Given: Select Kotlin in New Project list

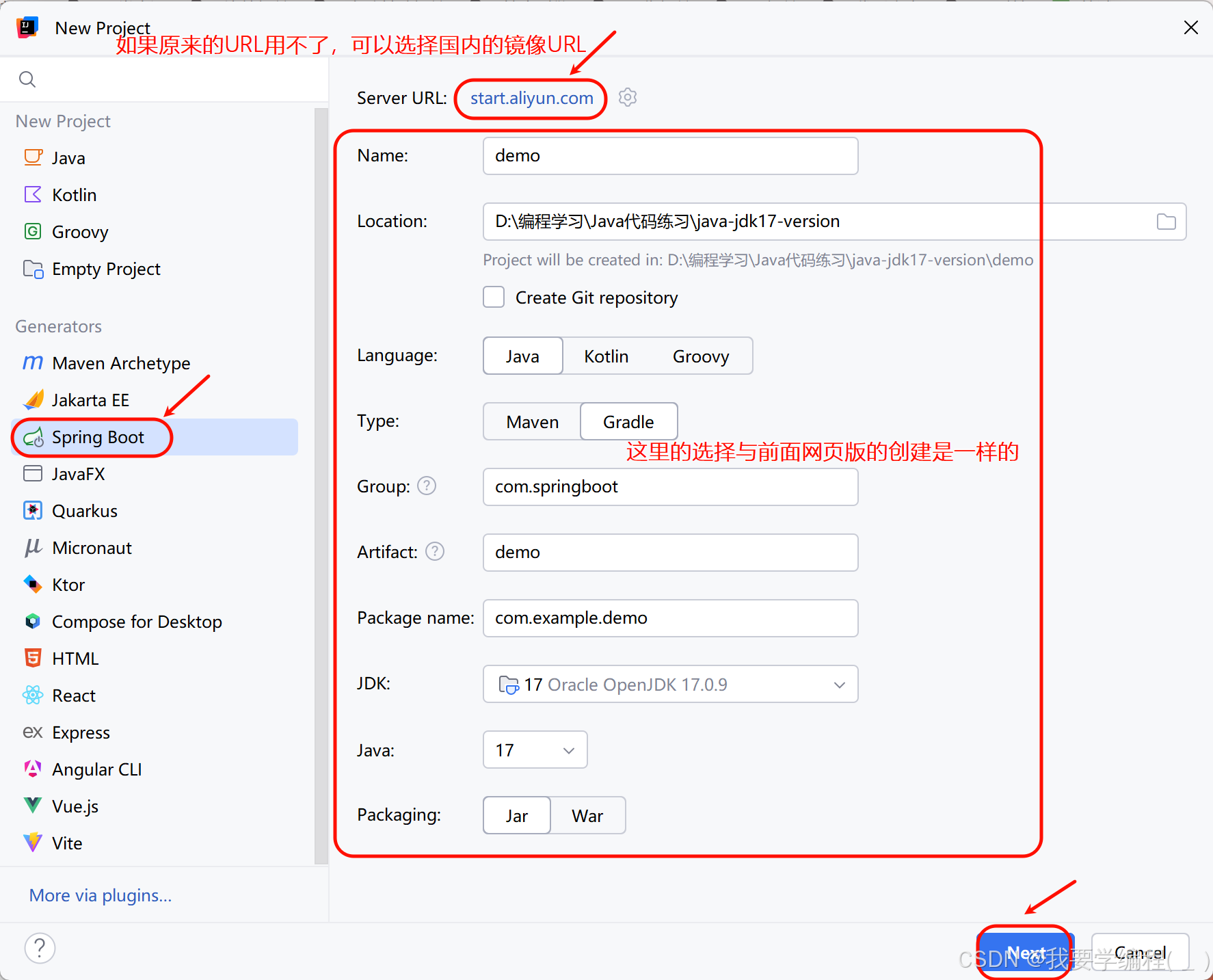Looking at the screenshot, I should (x=155, y=195).
